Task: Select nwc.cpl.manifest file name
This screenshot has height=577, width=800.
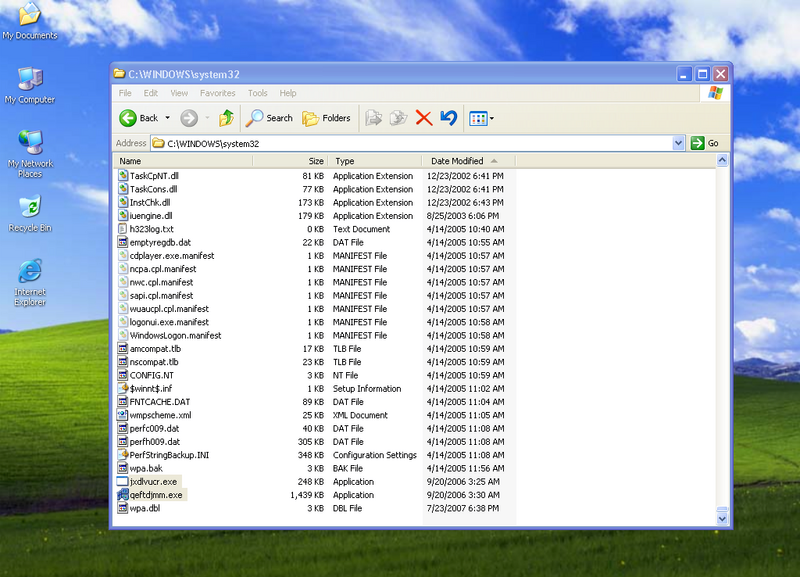Action: 161,282
